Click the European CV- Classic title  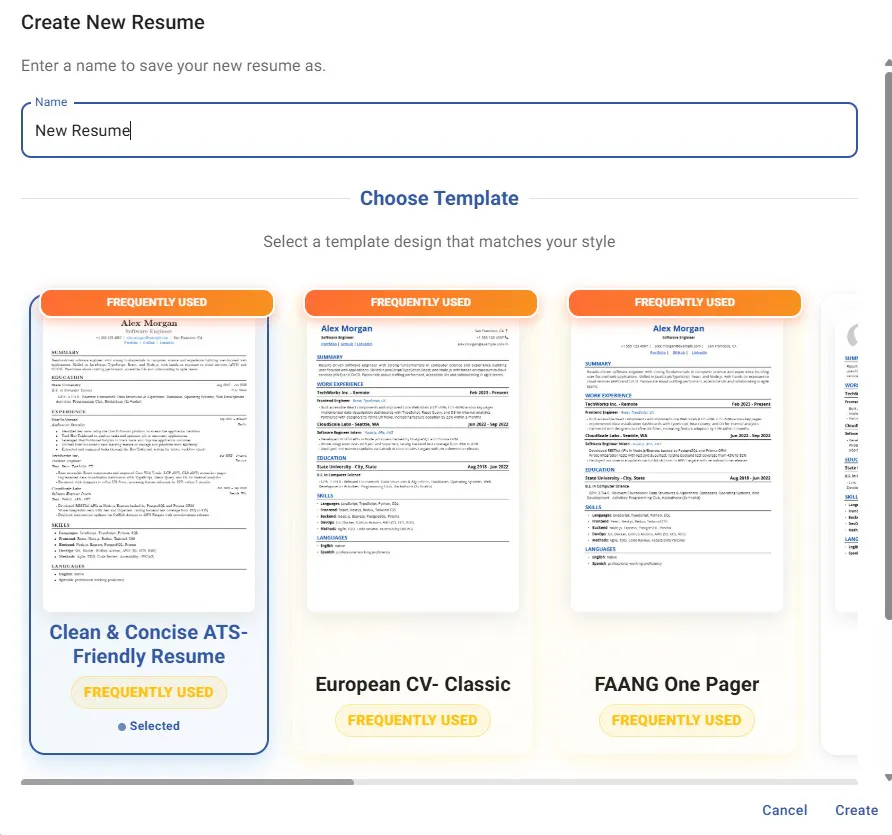[x=413, y=684]
